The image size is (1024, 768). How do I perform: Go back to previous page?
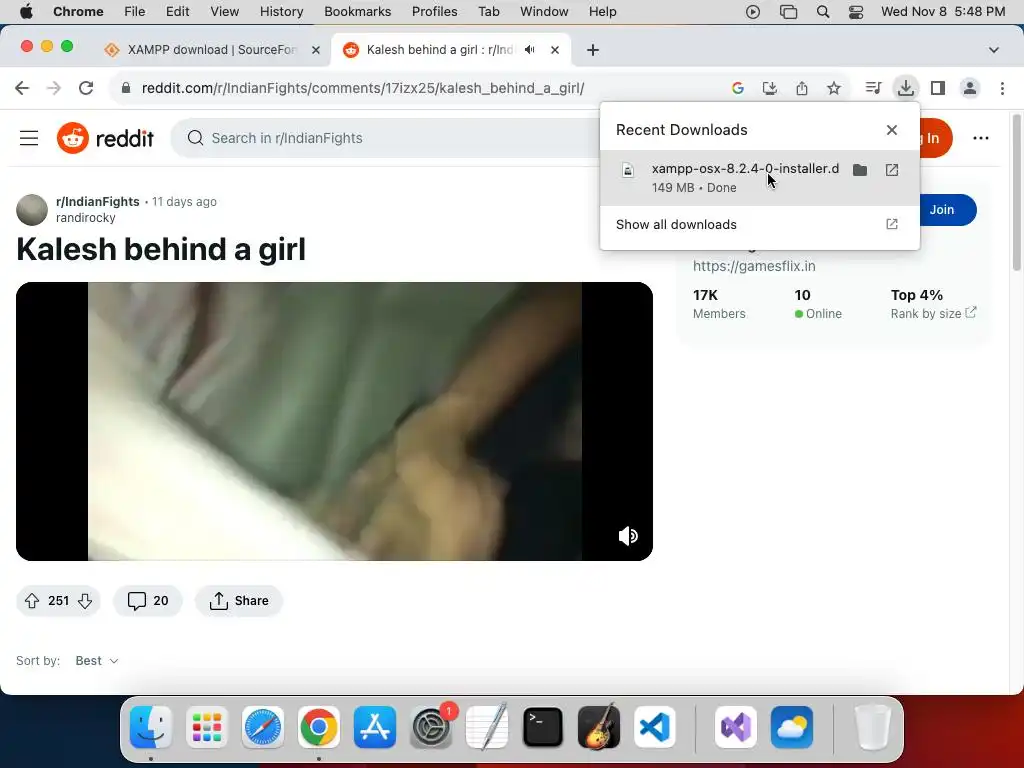pos(22,88)
